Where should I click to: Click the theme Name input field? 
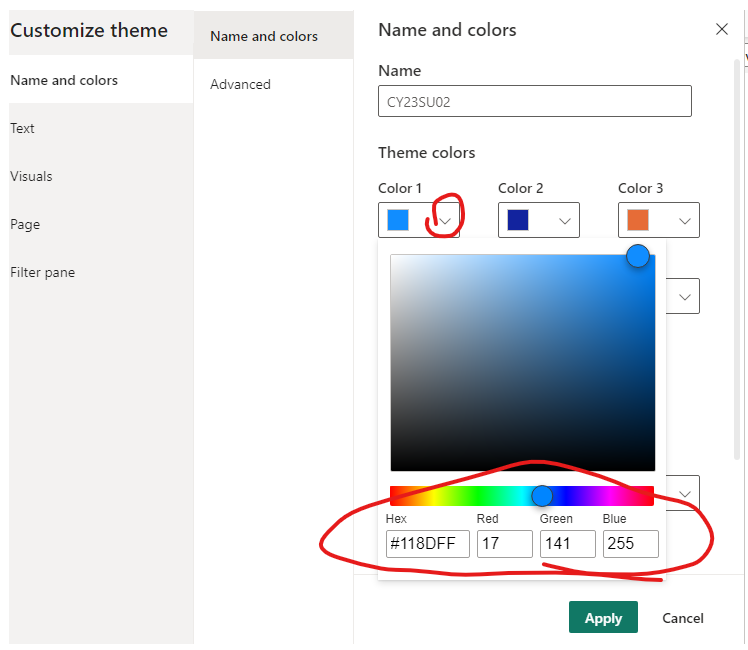pos(535,101)
